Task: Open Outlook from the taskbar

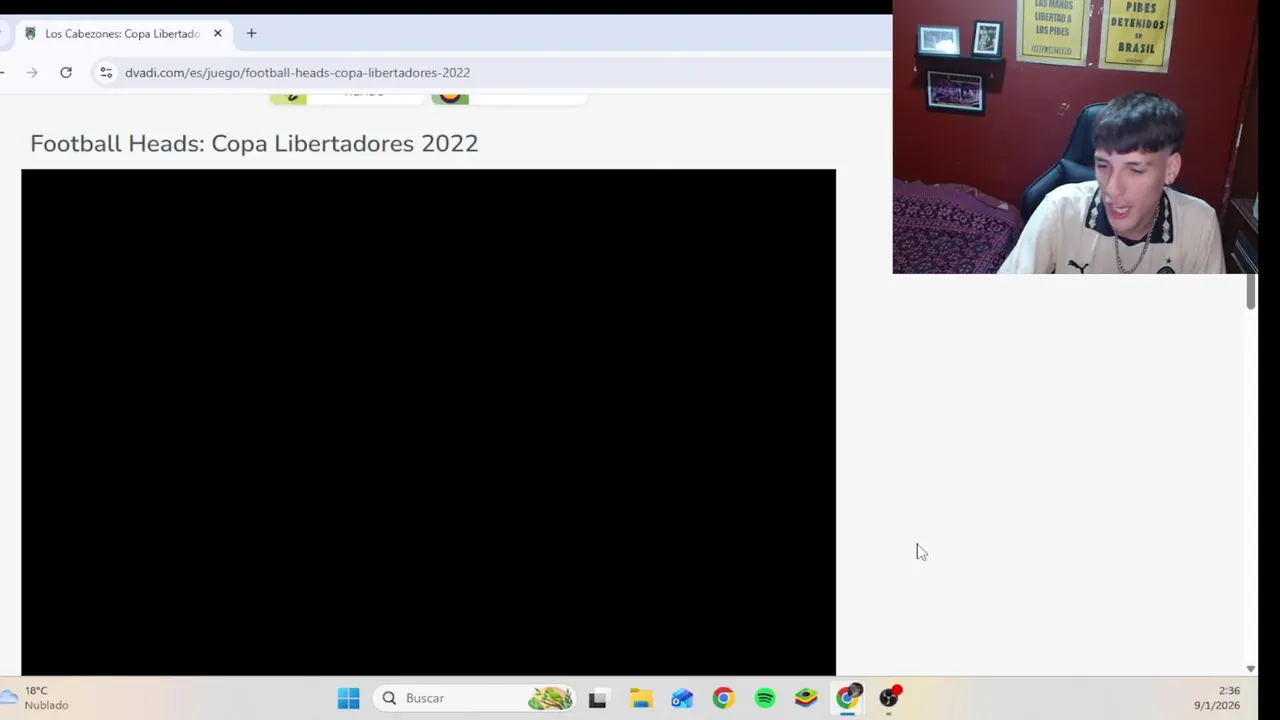Action: tap(682, 698)
